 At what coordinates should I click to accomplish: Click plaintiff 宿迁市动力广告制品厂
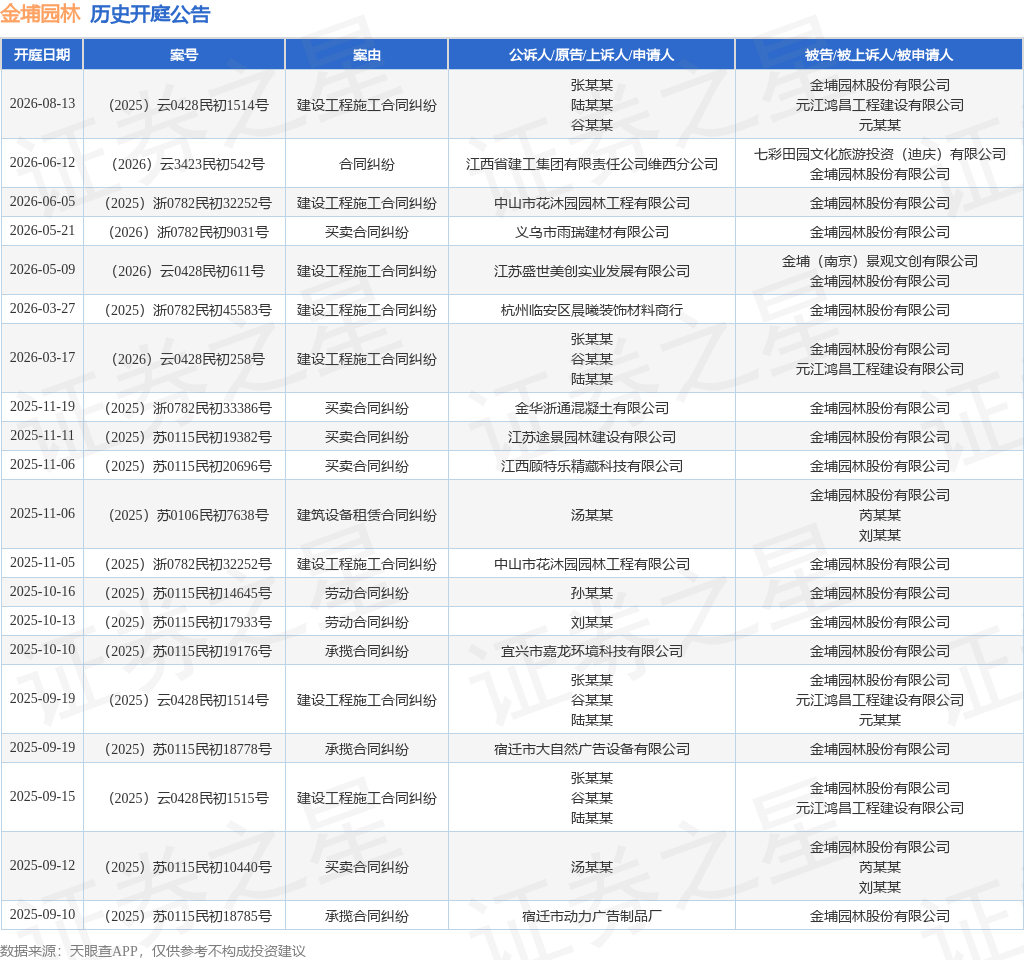pyautogui.click(x=592, y=916)
